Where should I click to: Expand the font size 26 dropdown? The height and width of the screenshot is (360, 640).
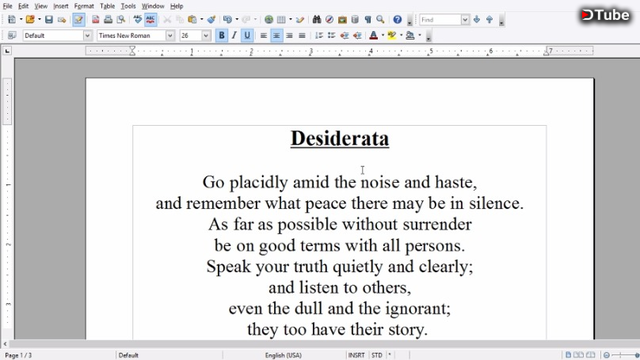click(206, 36)
